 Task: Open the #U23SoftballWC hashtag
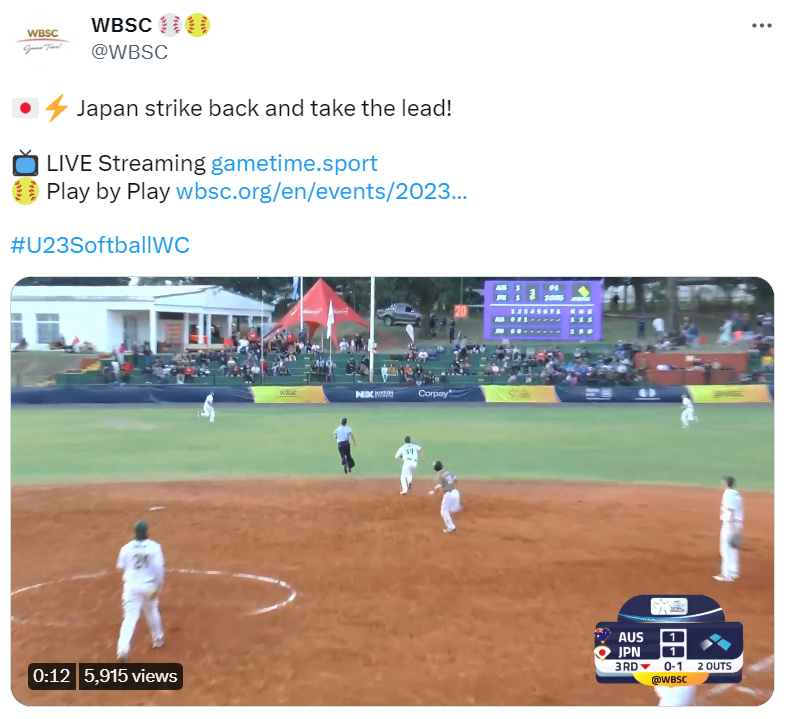click(100, 245)
